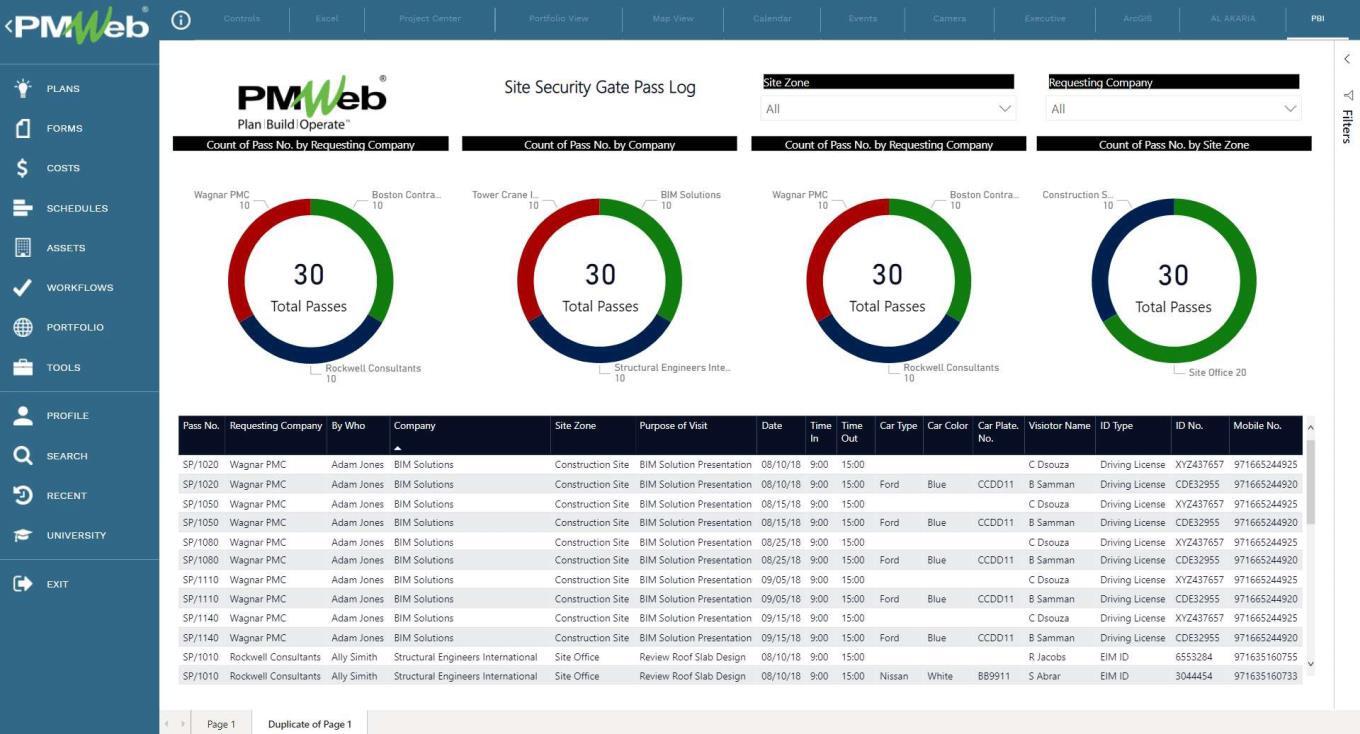Open the Requesting Company dropdown
The height and width of the screenshot is (734, 1360).
click(x=1173, y=108)
